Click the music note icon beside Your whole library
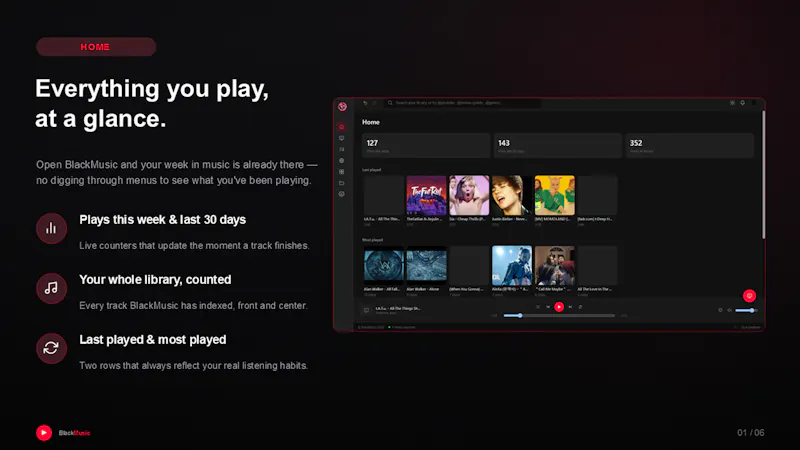This screenshot has height=450, width=800. [51, 288]
